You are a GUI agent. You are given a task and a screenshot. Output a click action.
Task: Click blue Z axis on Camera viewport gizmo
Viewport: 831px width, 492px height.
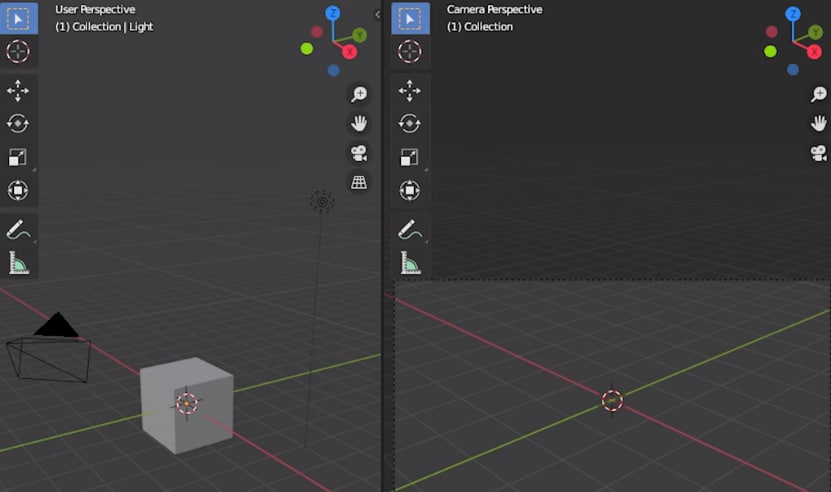point(793,13)
